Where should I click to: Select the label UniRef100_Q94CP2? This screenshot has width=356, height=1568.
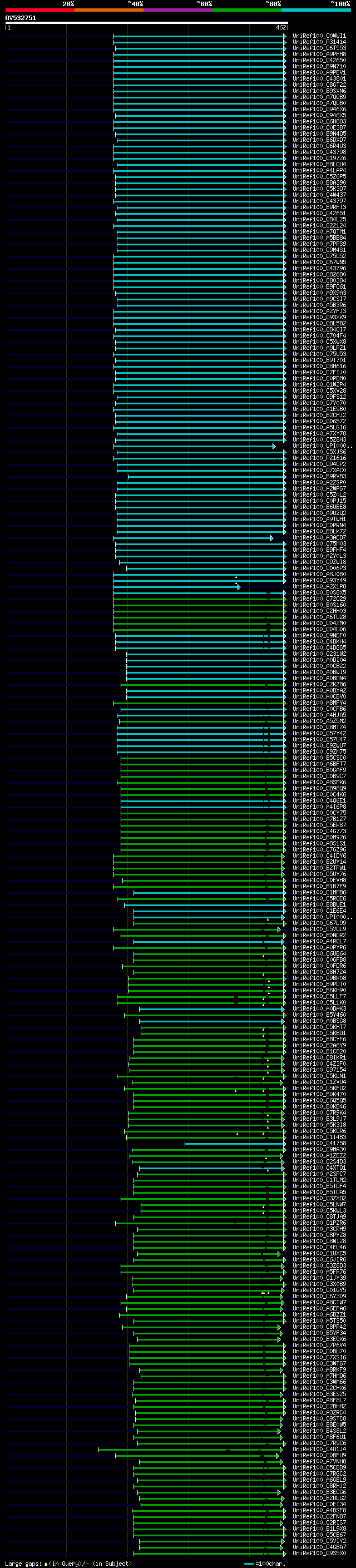tap(319, 464)
